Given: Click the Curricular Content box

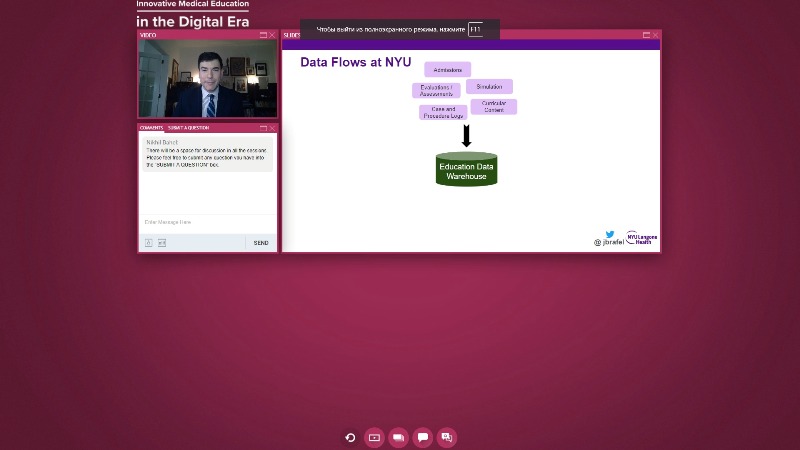Looking at the screenshot, I should tap(494, 107).
